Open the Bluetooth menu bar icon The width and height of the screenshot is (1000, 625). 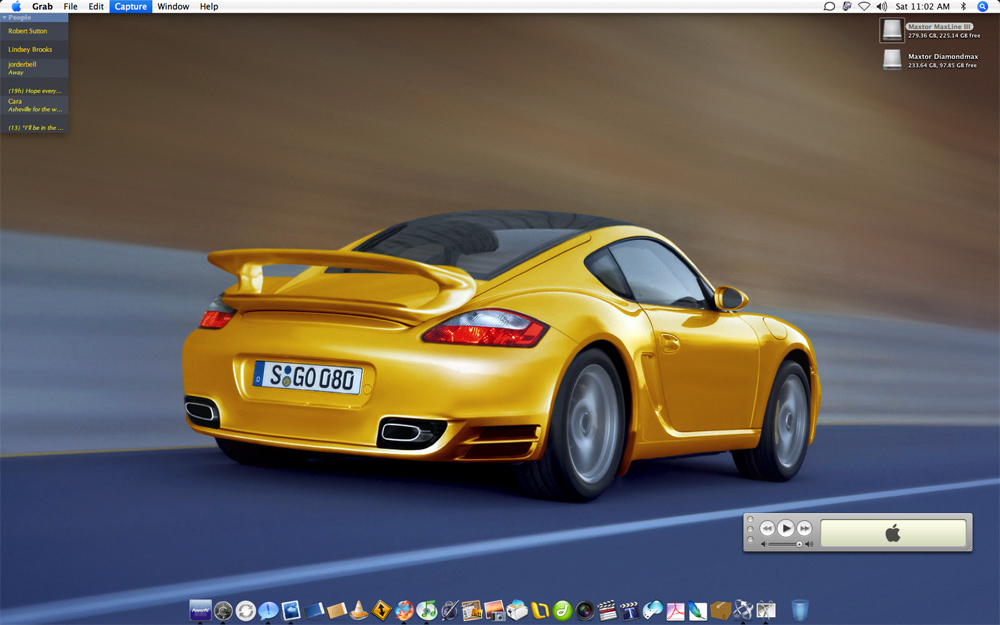pos(964,6)
